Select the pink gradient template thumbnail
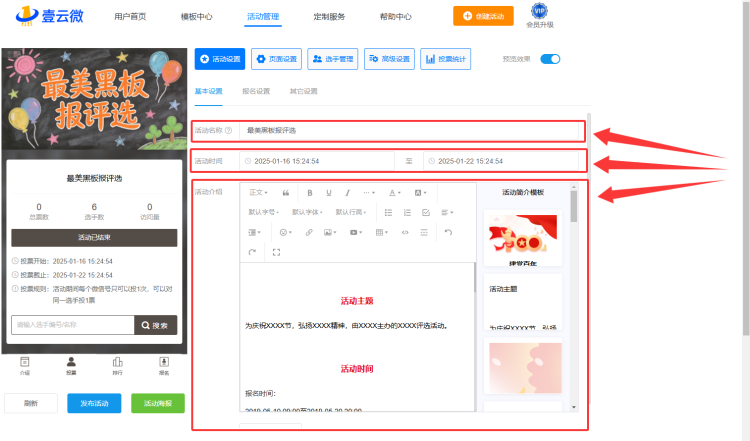Image resolution: width=750 pixels, height=441 pixels. (525, 368)
